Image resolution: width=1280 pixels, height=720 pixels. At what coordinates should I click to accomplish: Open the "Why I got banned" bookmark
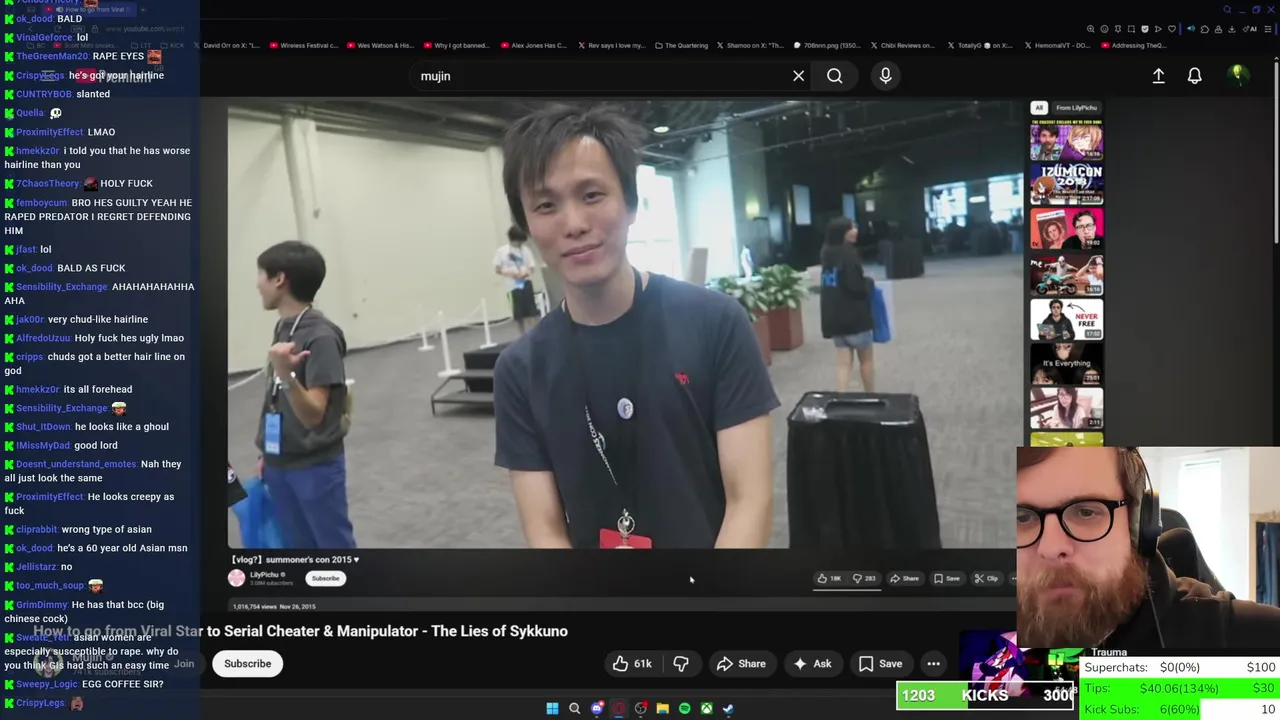(x=456, y=45)
